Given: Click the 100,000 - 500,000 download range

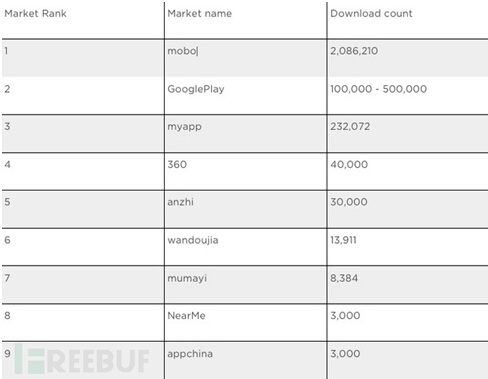Looking at the screenshot, I should coord(379,89).
